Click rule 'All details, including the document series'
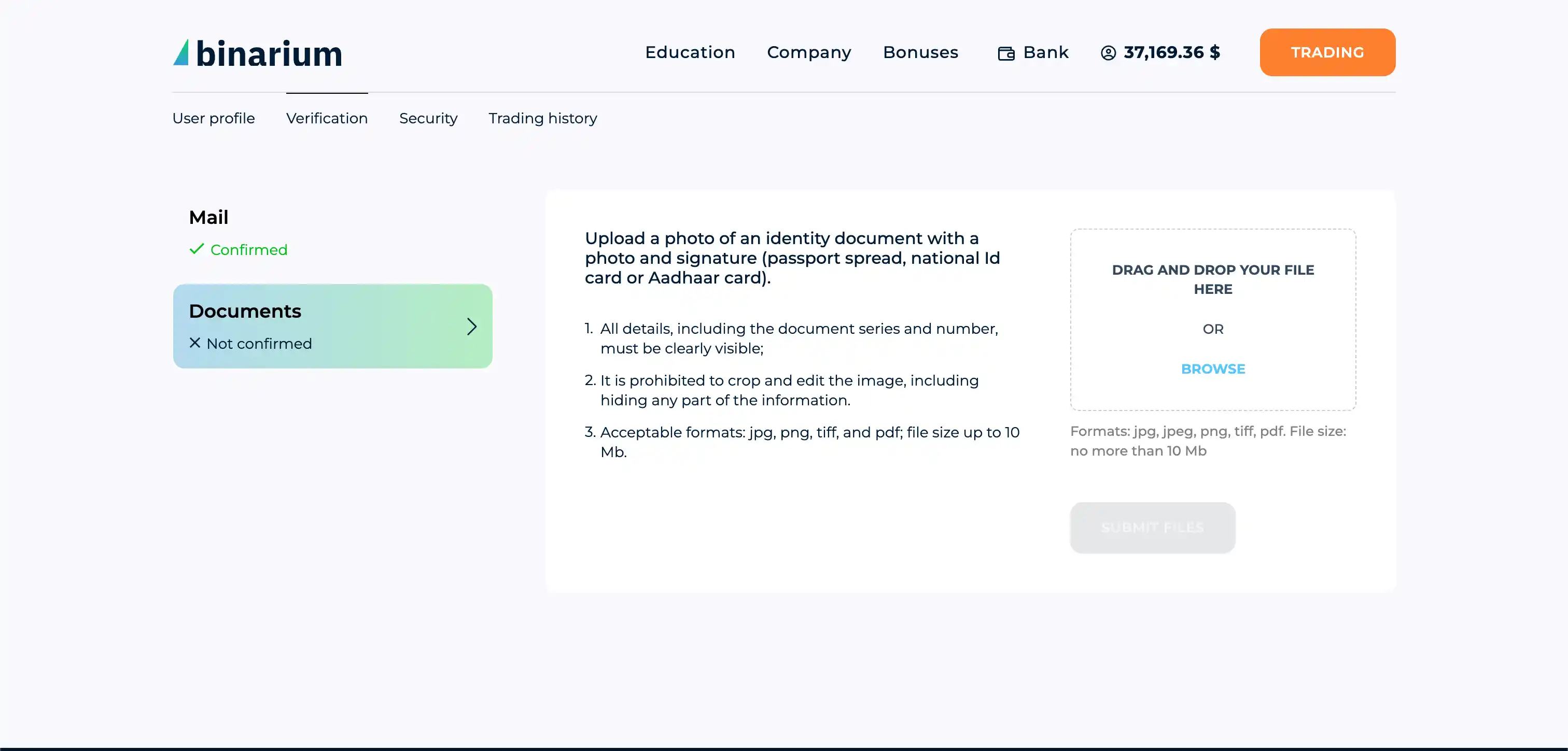 point(798,338)
